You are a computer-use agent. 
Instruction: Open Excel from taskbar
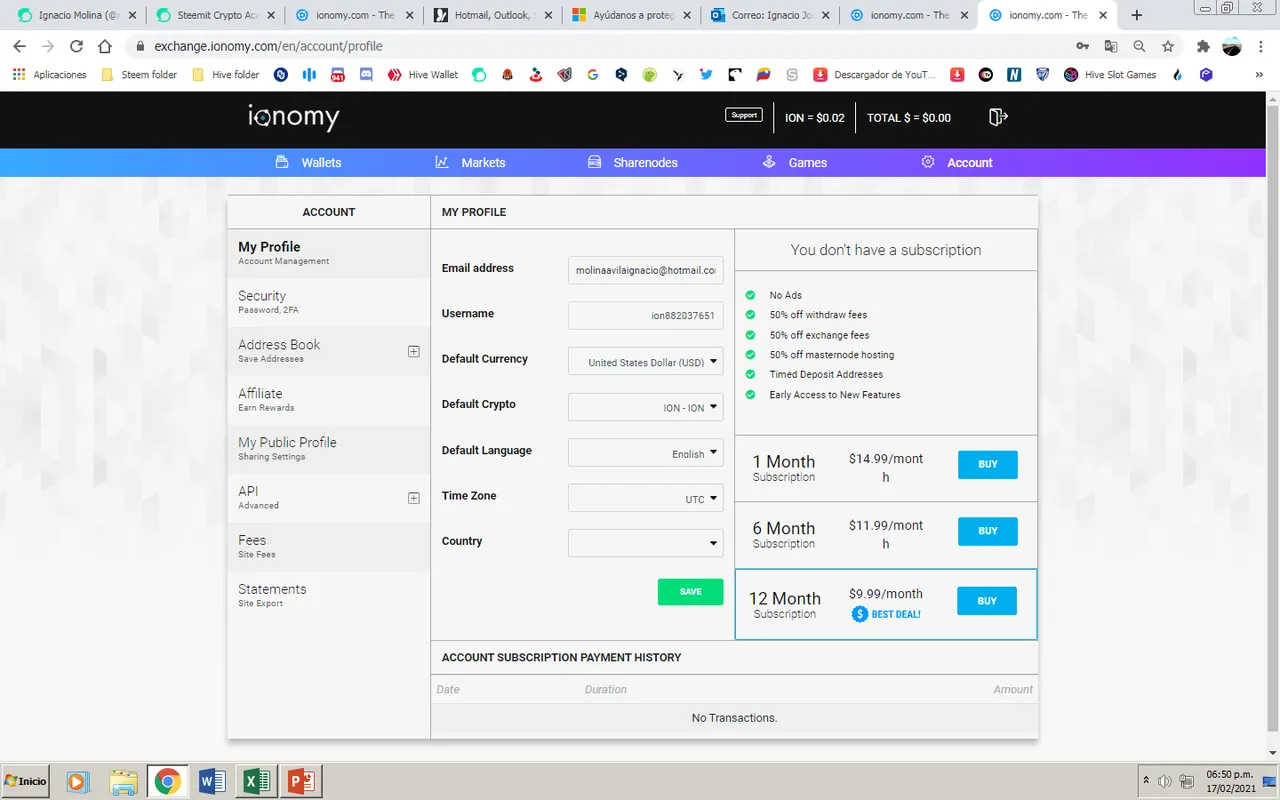pos(257,781)
